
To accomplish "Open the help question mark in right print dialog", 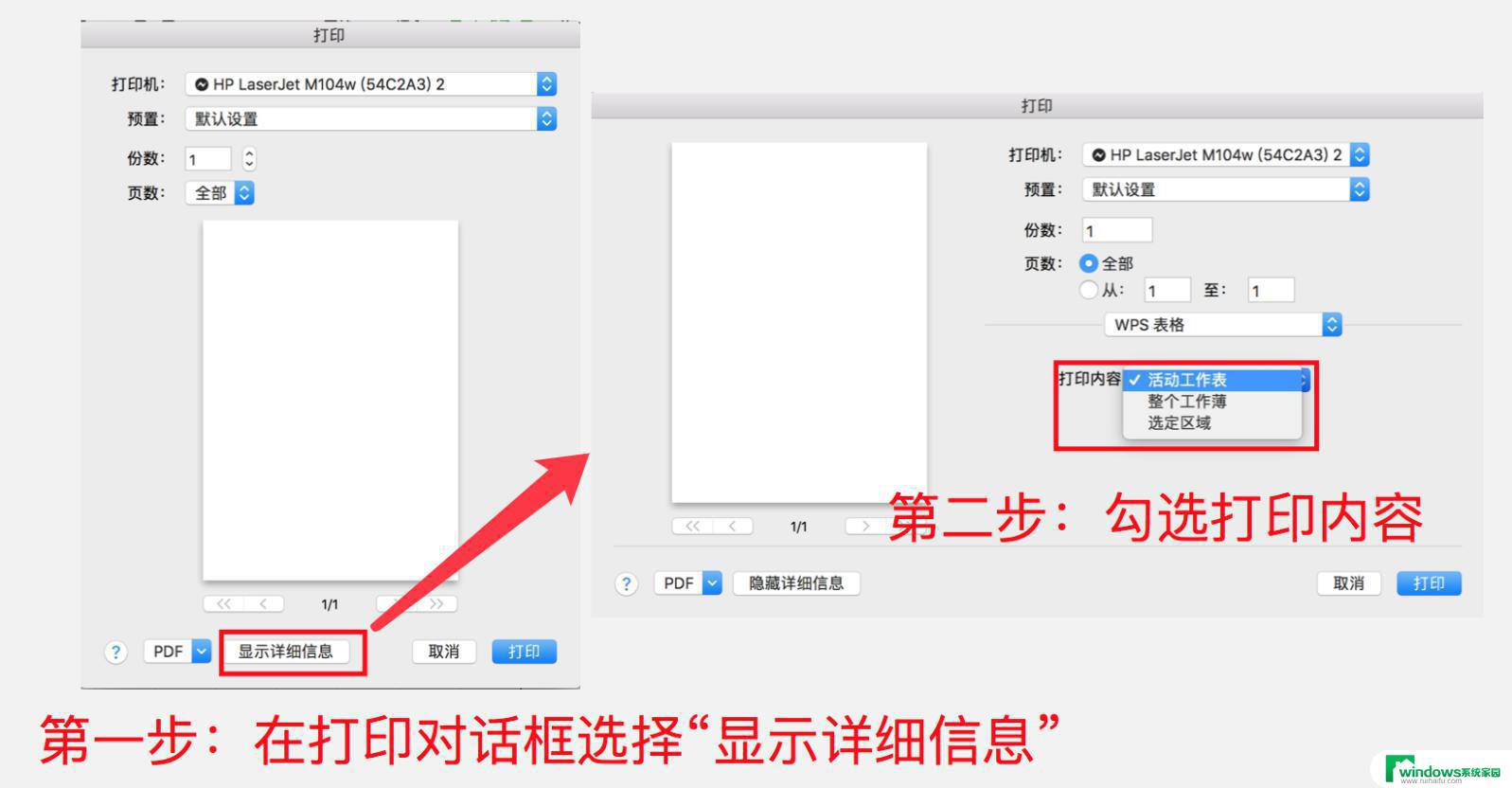I will tap(626, 583).
